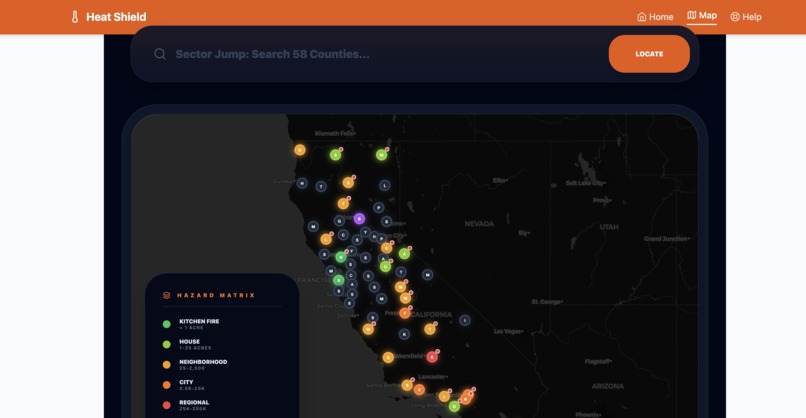
Task: Click the KITCHEN FIRE legend label
Action: point(199,321)
